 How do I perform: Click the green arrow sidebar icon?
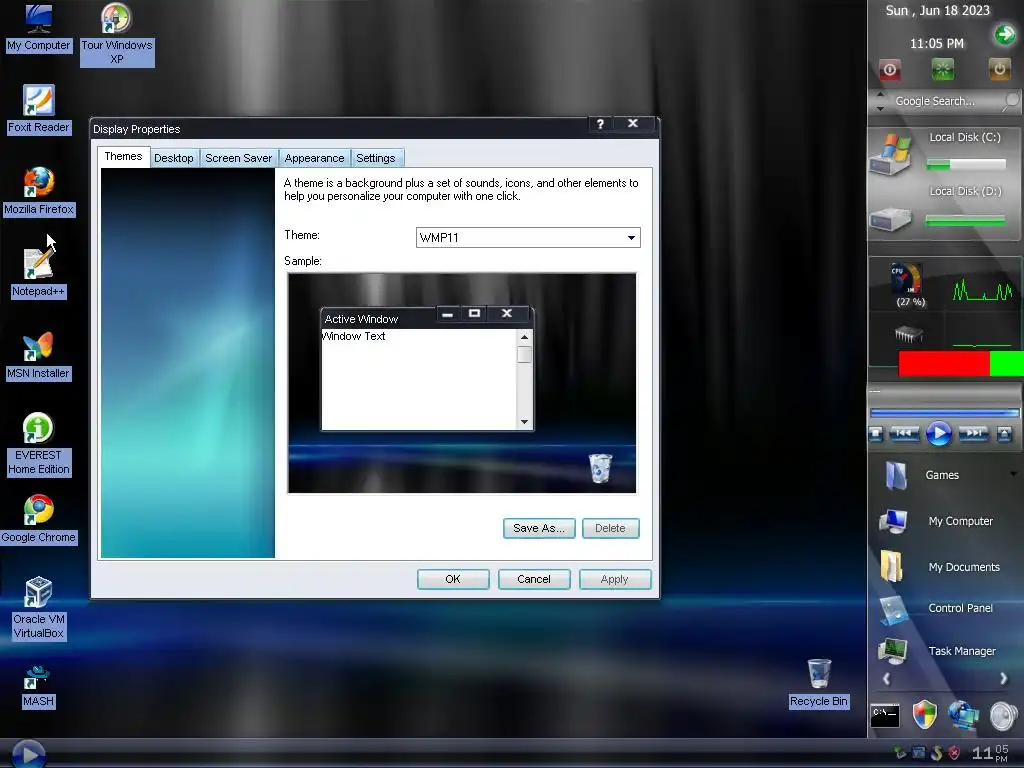coord(1004,35)
